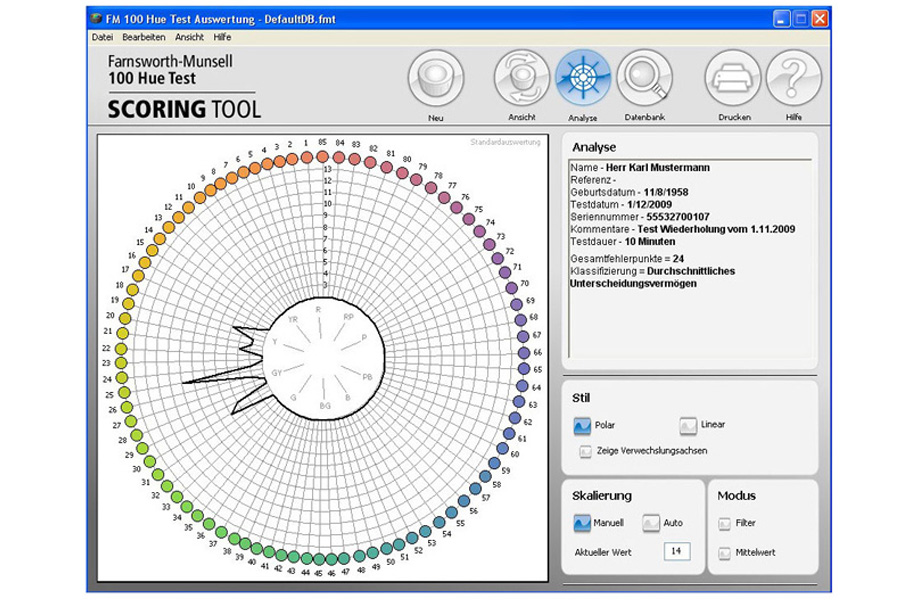Open the Ansicht view icon
This screenshot has width=920, height=600.
[522, 79]
